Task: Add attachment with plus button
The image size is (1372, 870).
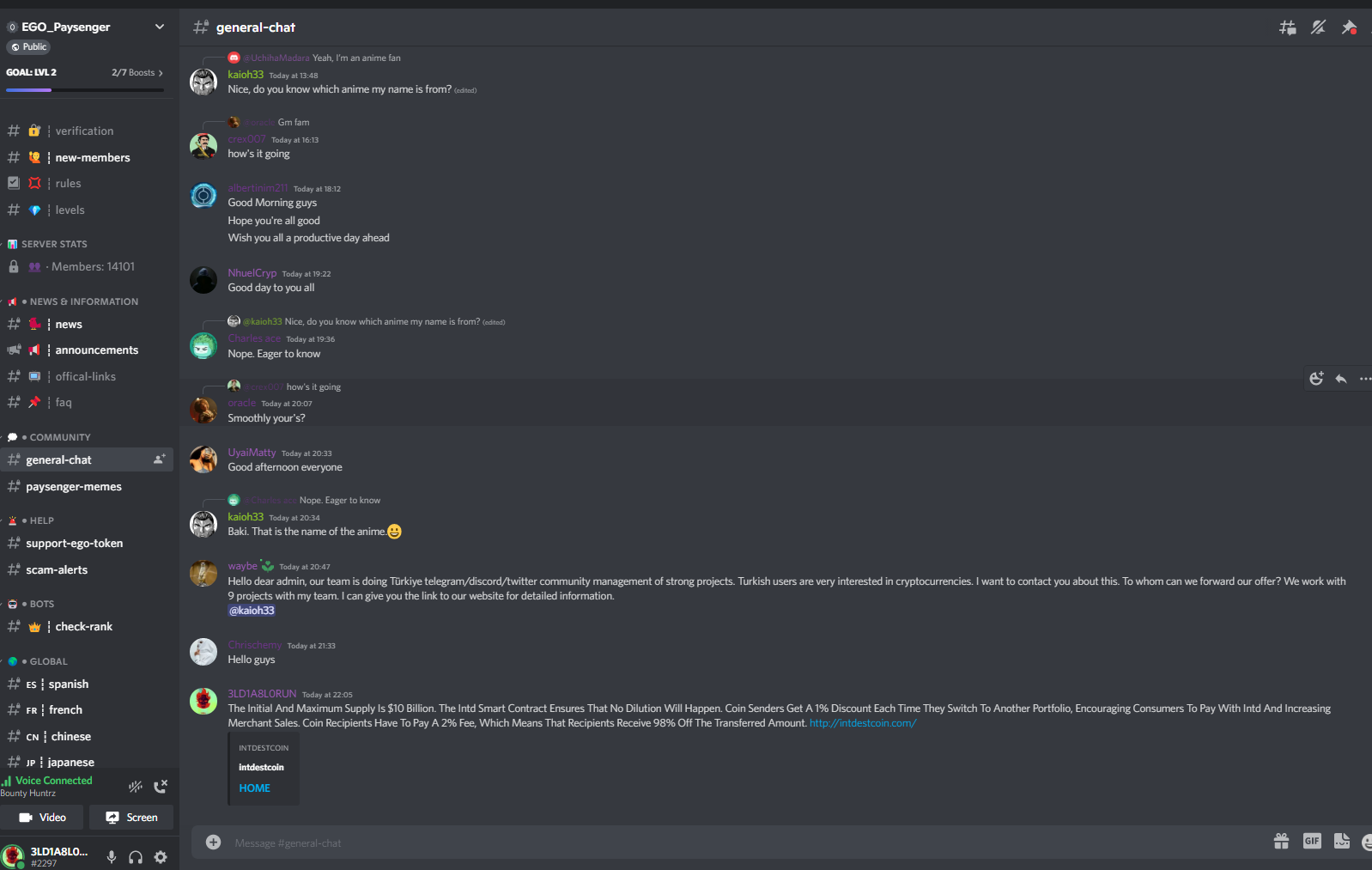Action: [x=213, y=843]
